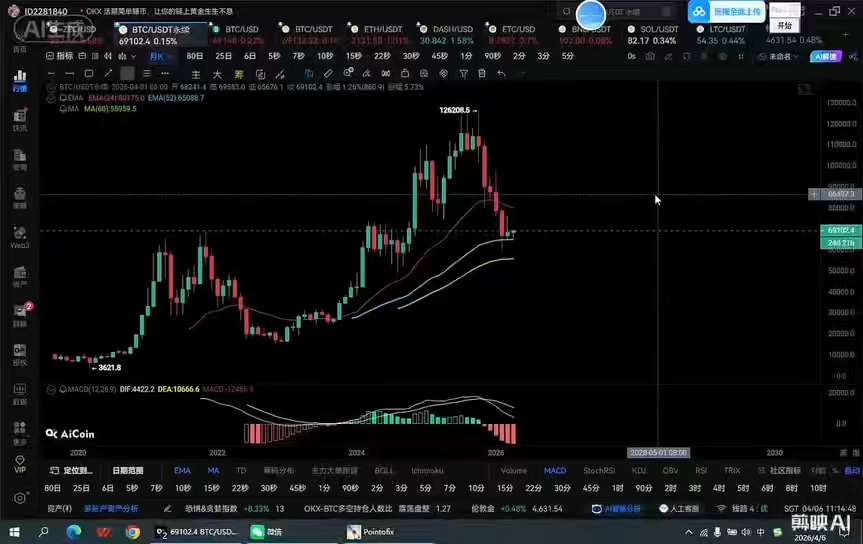The height and width of the screenshot is (544, 863).
Task: Toggle the EMA overlay in bottom indicator bar
Action: tap(182, 471)
